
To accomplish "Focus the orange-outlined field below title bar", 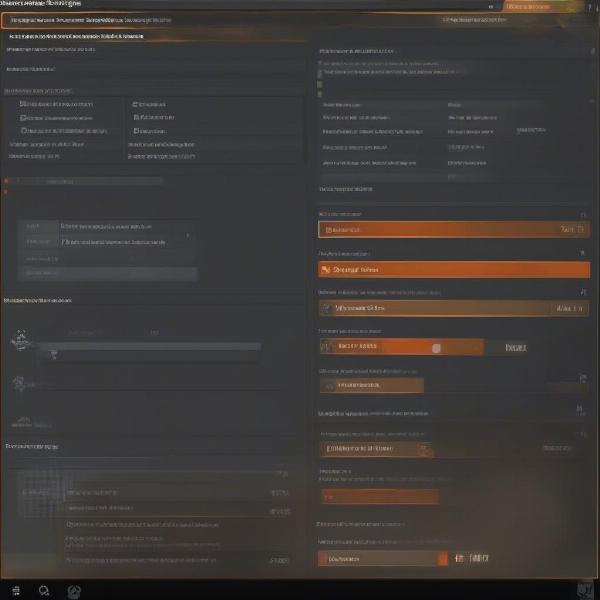I will click(153, 20).
